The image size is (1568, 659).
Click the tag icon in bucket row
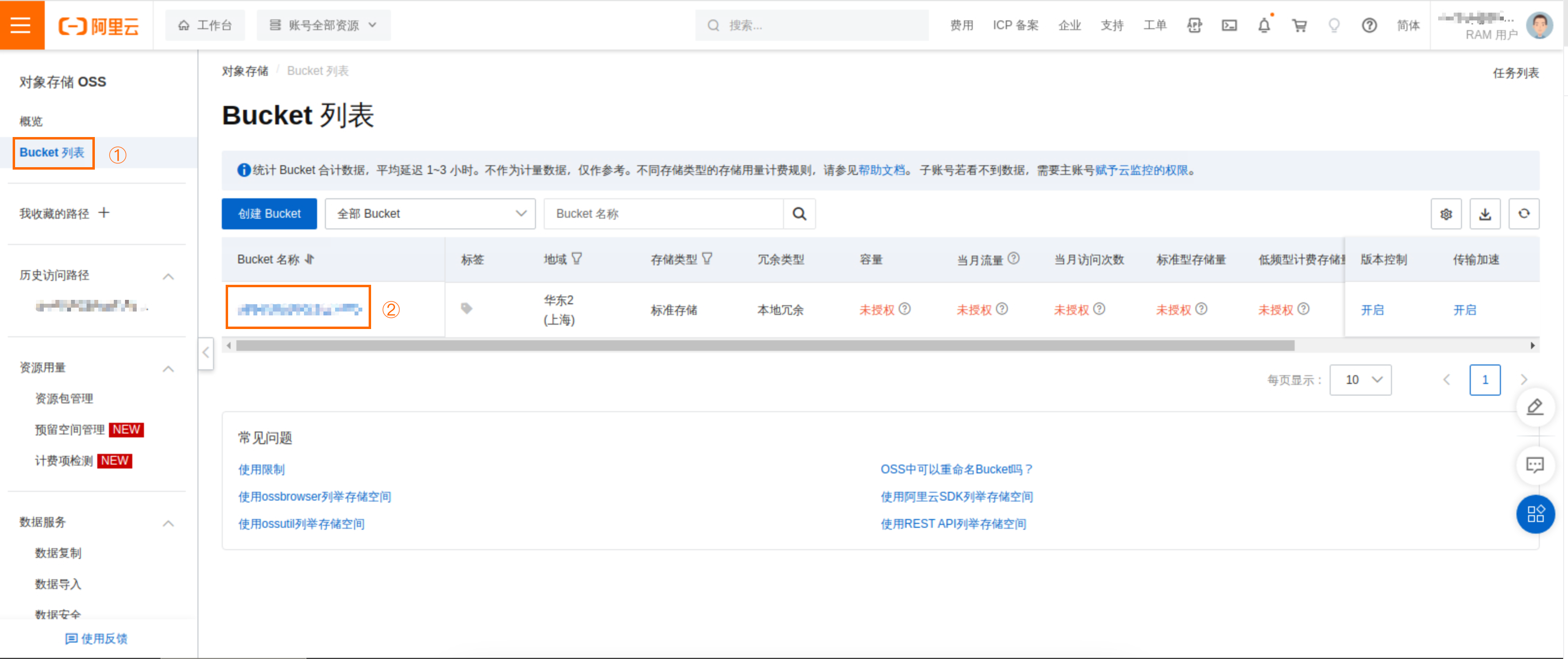466,309
